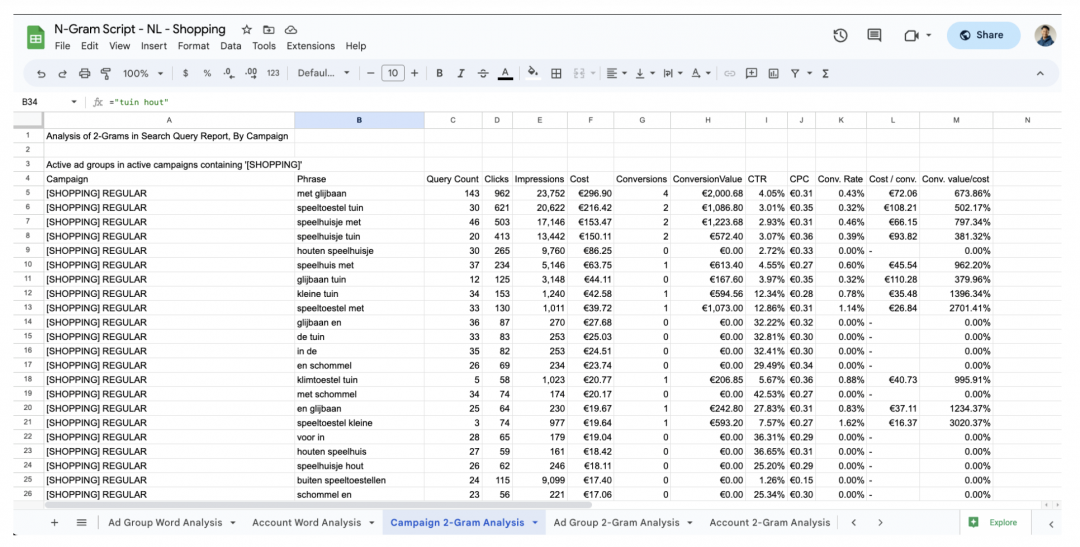Open the vertical align dropdown
This screenshot has width=1080, height=547.
[x=644, y=74]
